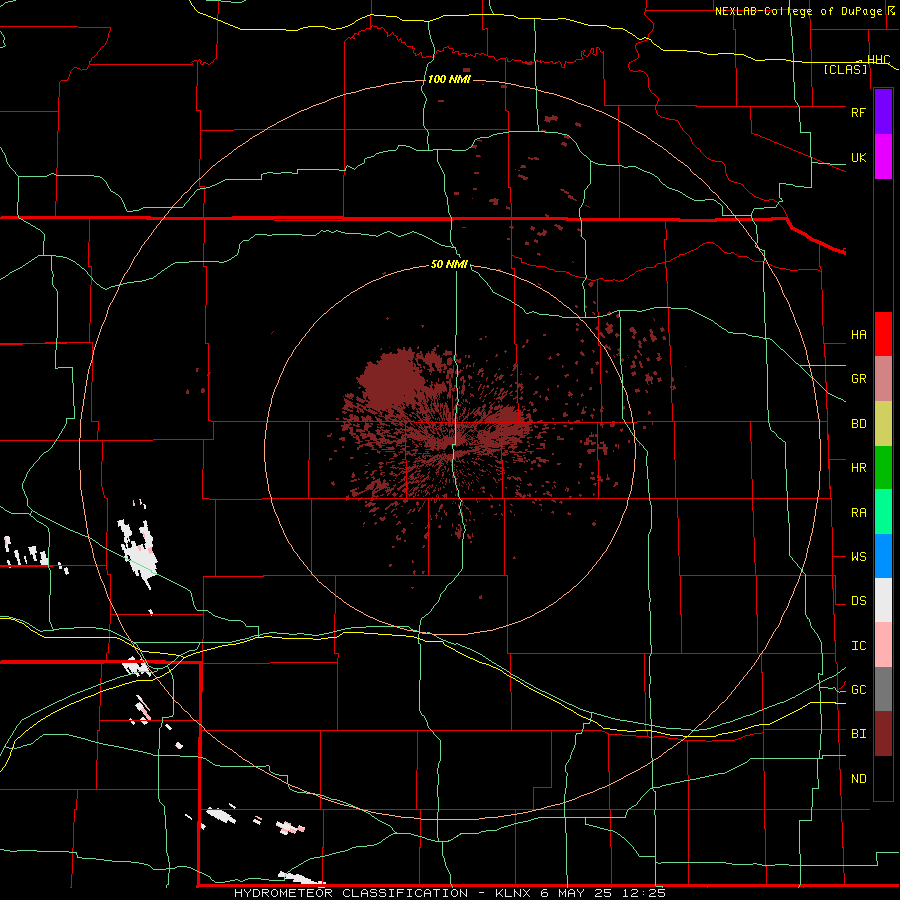Click the 'HA' legend label
Viewport: 900px width, 900px height.
[x=858, y=335]
